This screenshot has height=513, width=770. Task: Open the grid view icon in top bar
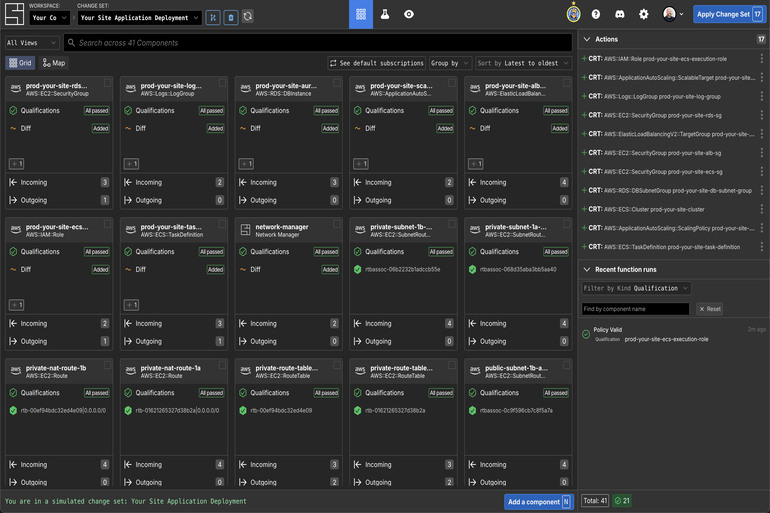[360, 15]
